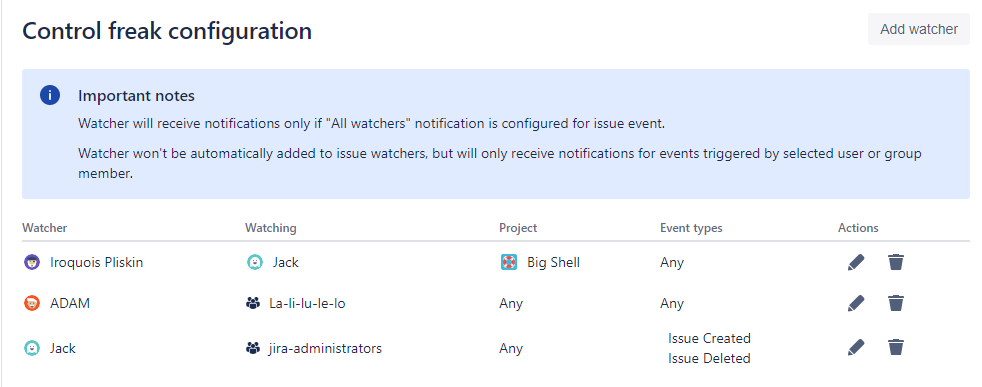Delete the Iroquois Pliskin watcher row
982x387 pixels.
tap(896, 262)
